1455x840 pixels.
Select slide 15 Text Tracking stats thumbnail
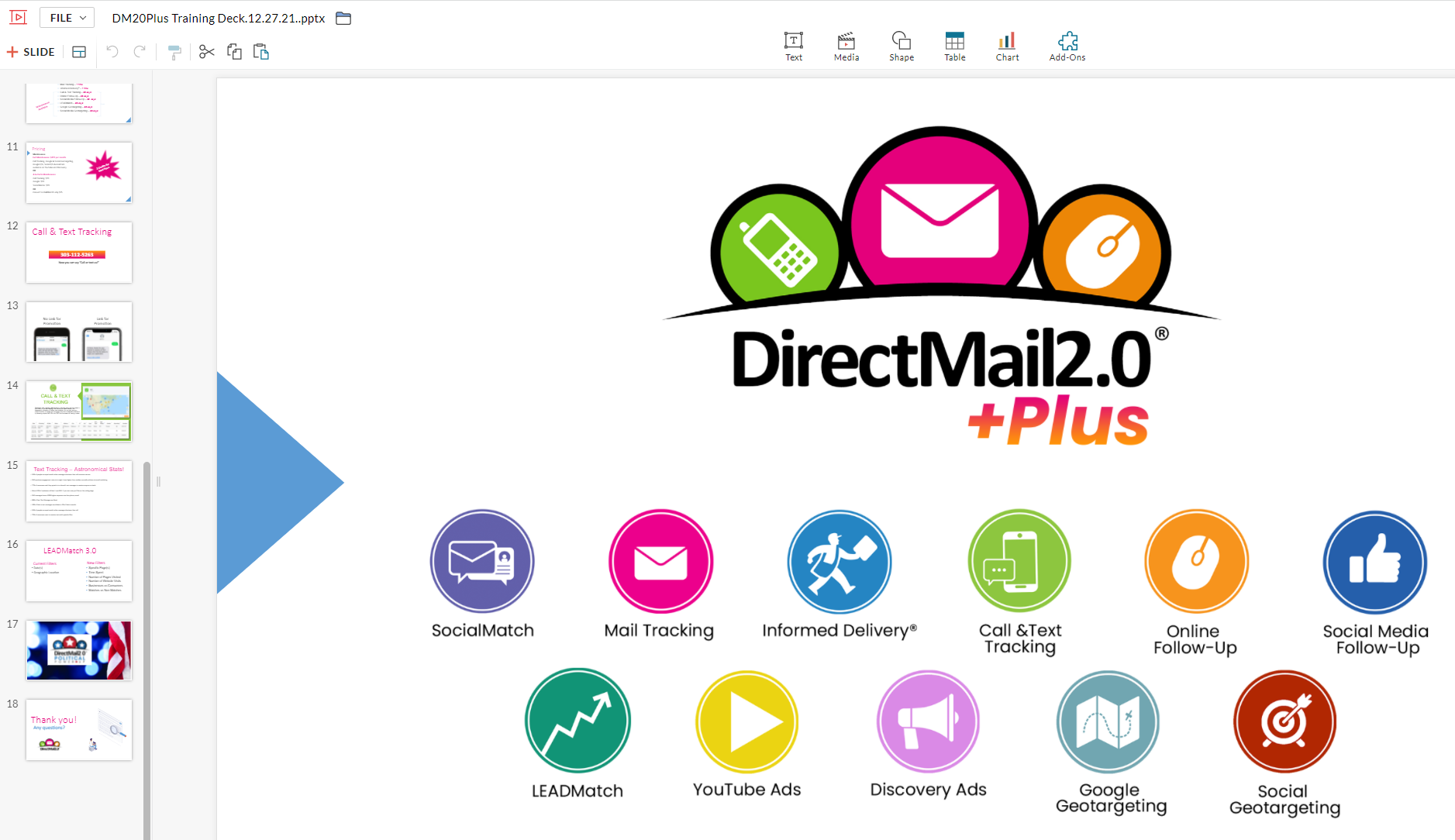coord(79,491)
